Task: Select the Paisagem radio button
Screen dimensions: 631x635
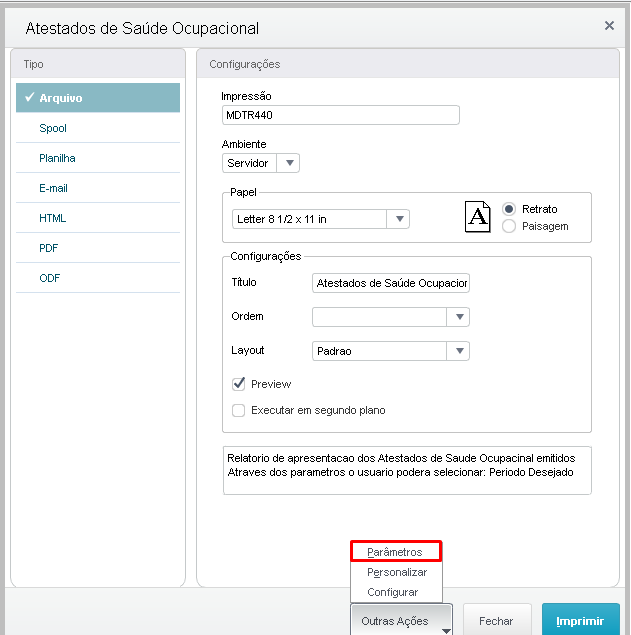Action: tap(509, 226)
